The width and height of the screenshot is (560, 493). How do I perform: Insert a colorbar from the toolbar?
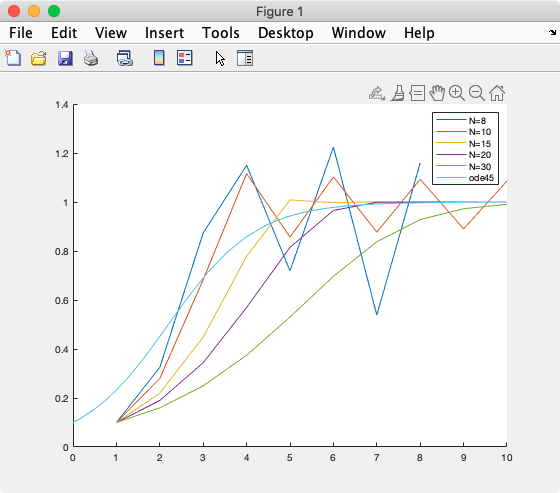[x=159, y=58]
